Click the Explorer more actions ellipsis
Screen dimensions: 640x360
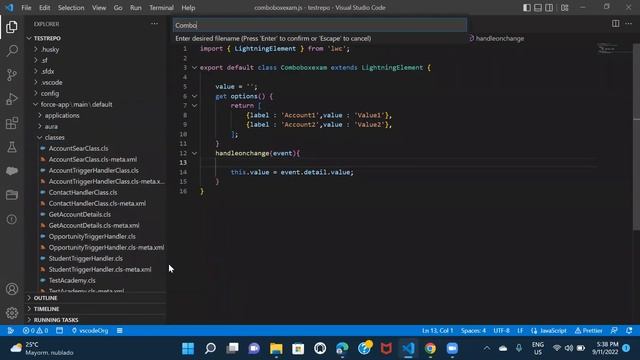tap(154, 24)
